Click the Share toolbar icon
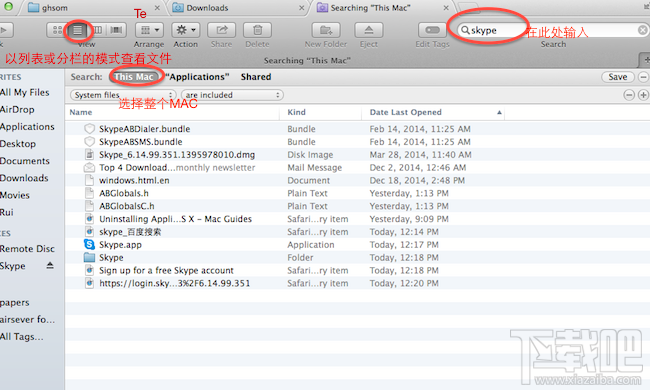This screenshot has width=650, height=390. [x=221, y=30]
